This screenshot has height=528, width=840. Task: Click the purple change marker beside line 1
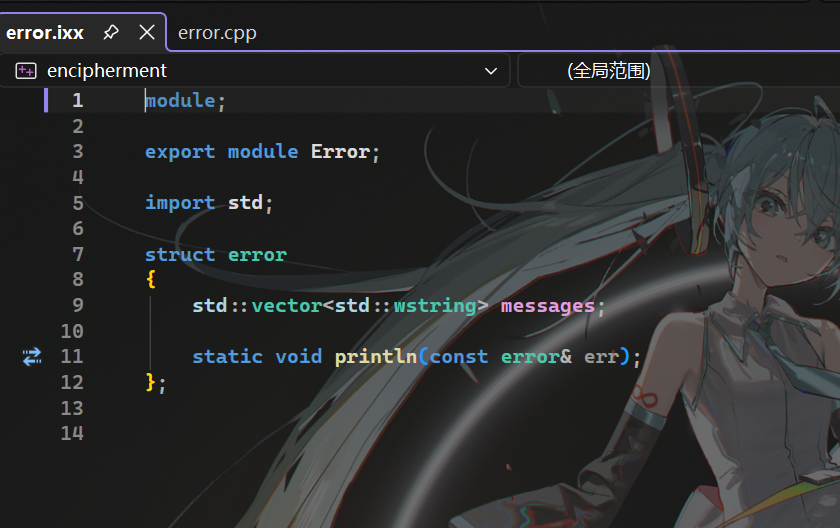[46, 100]
